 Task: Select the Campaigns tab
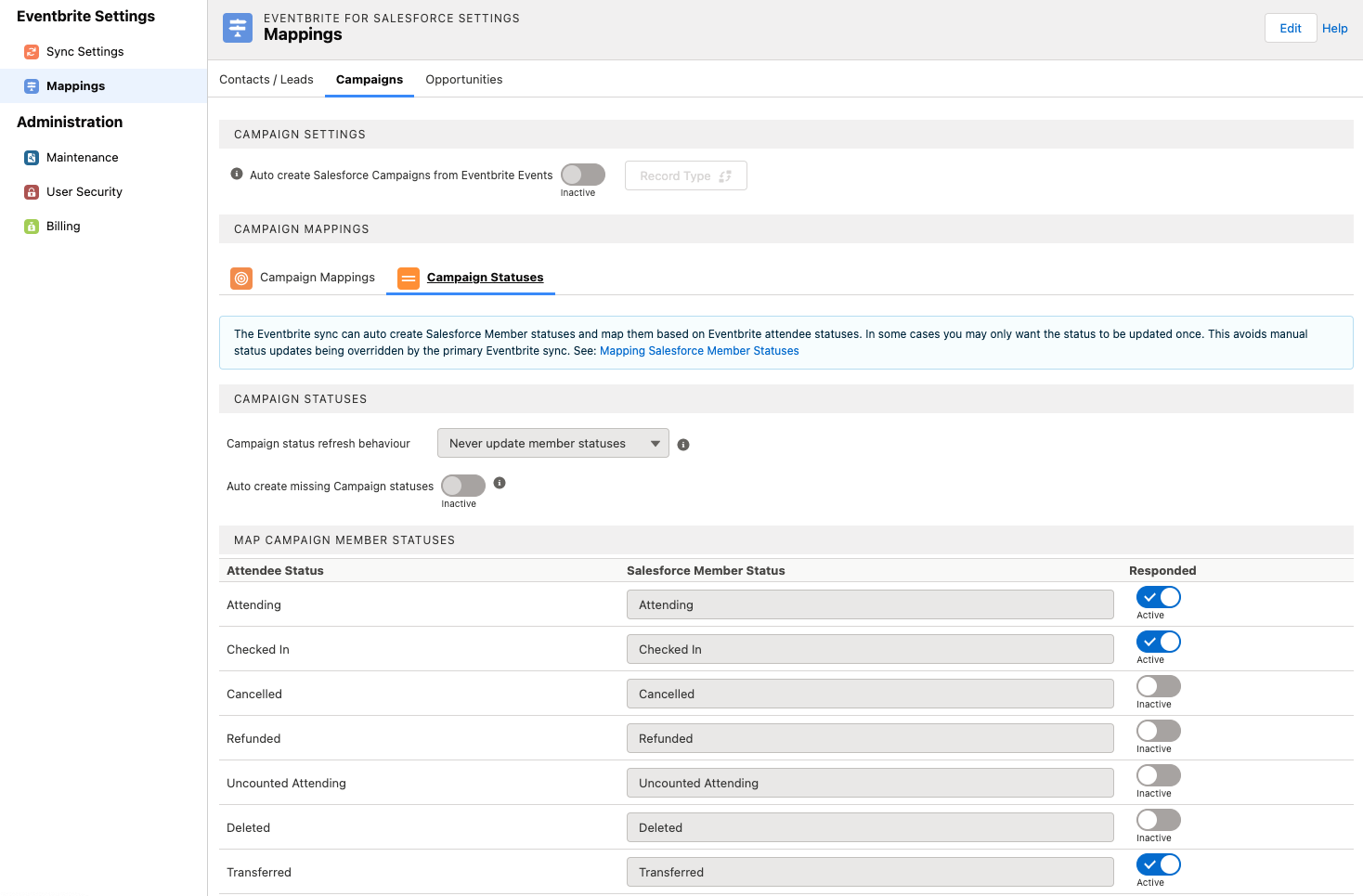pos(370,80)
